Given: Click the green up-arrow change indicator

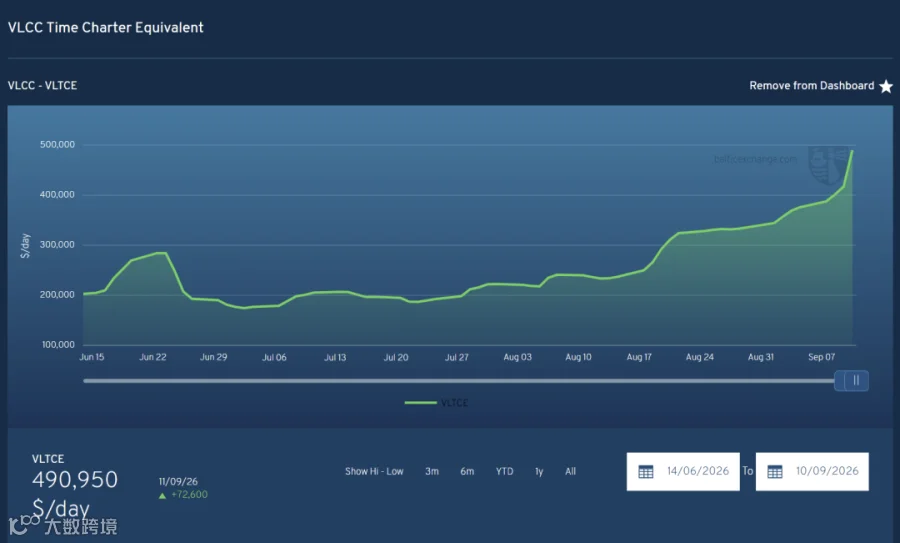Looking at the screenshot, I should [162, 495].
